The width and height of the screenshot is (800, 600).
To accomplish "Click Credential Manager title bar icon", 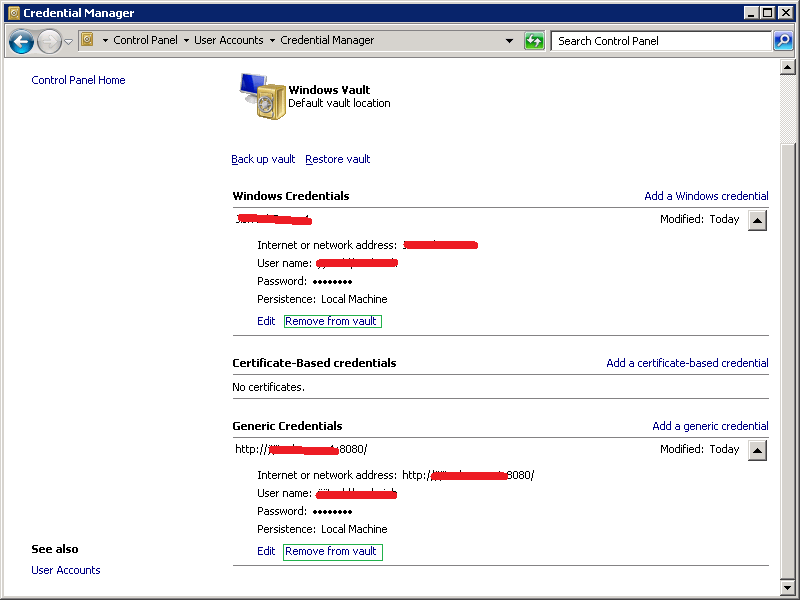I will click(14, 13).
